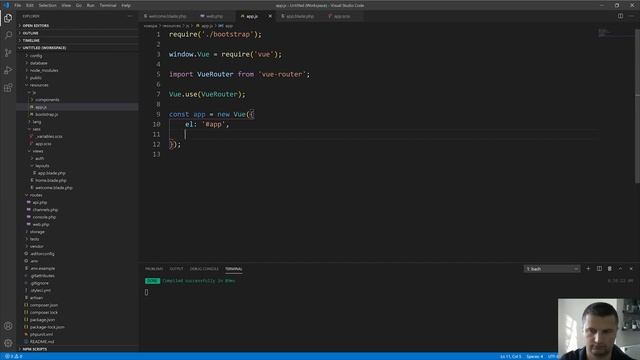Switch to the Output panel tab
The image size is (640, 360).
pos(176,269)
